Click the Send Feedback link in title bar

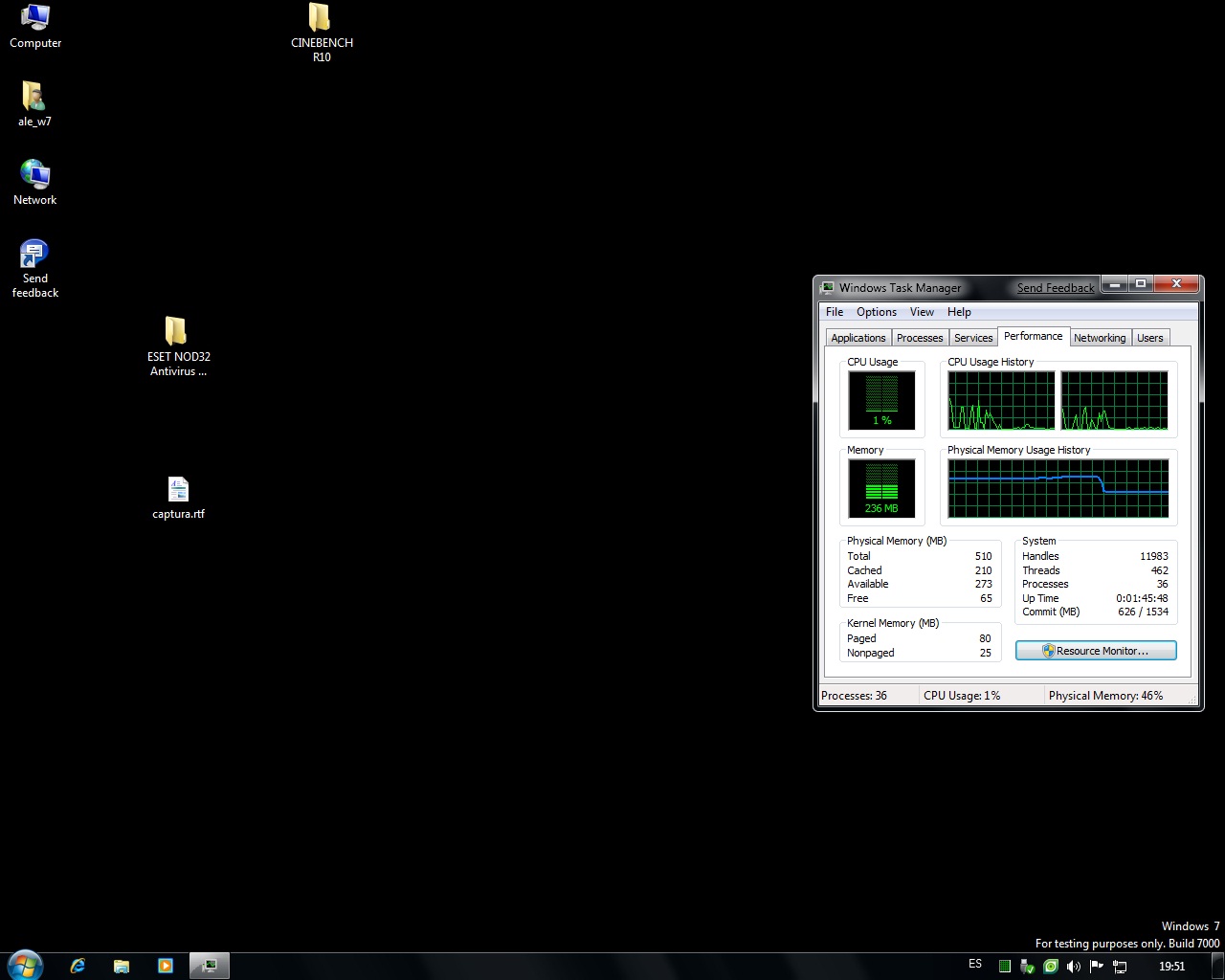pyautogui.click(x=1056, y=287)
